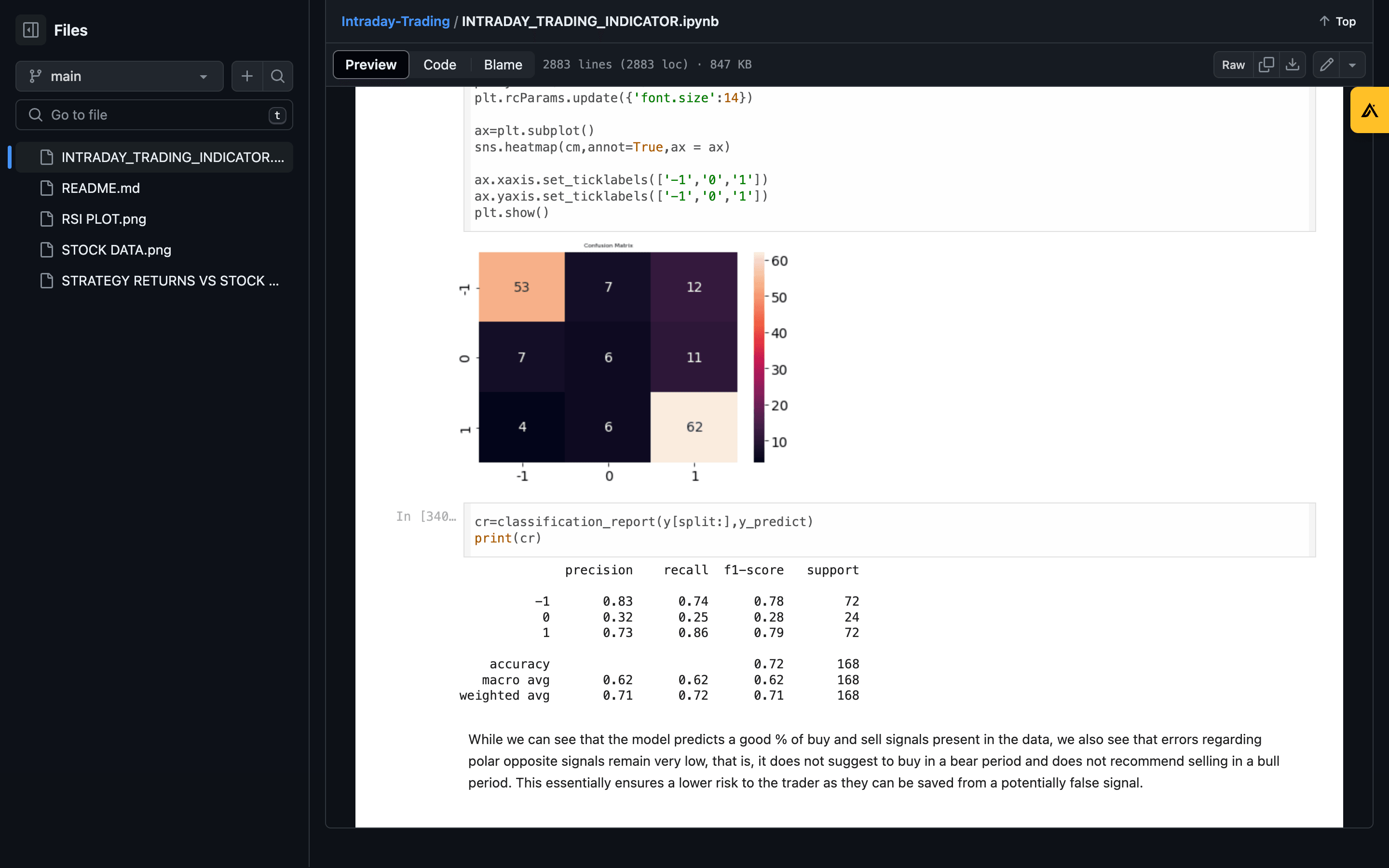
Task: Click confusion matrix cell showing 53
Action: (521, 286)
